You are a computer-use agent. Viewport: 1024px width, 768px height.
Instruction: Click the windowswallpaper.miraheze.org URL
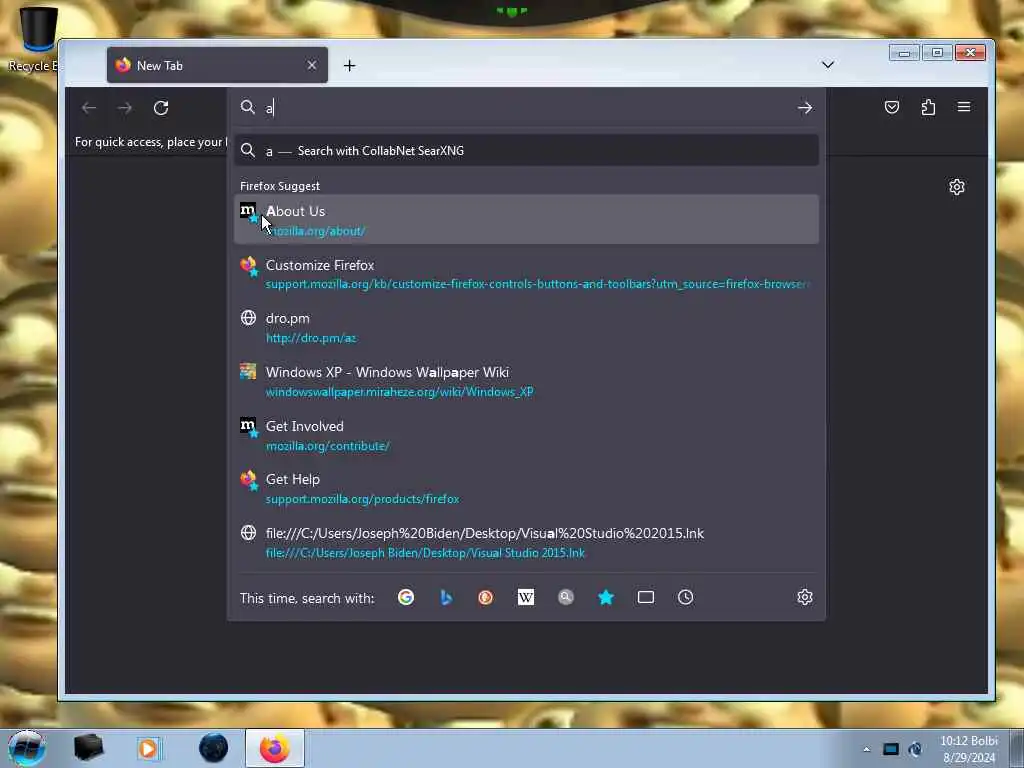400,392
